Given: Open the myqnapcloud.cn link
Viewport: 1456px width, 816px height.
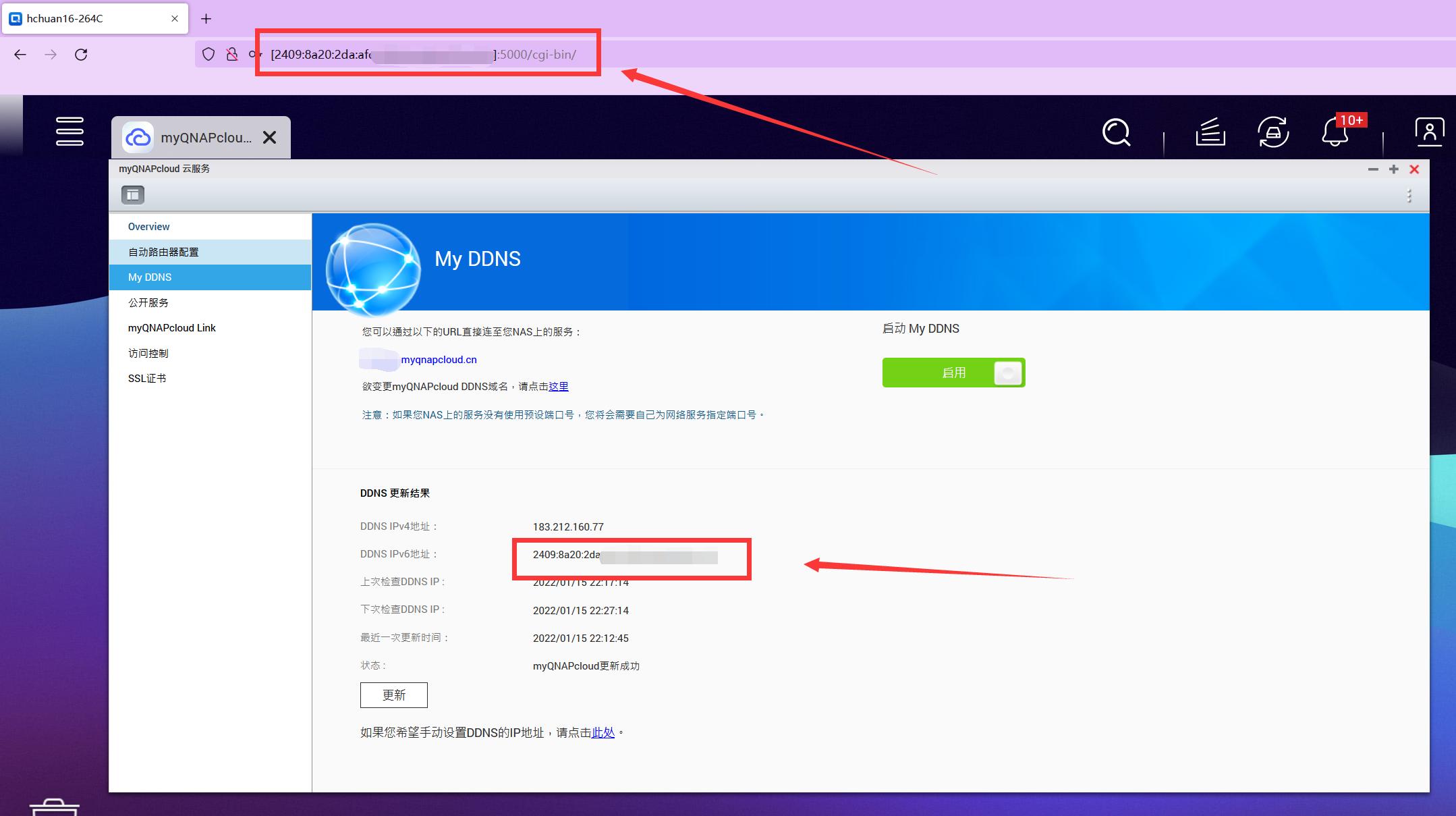Looking at the screenshot, I should click(x=438, y=360).
